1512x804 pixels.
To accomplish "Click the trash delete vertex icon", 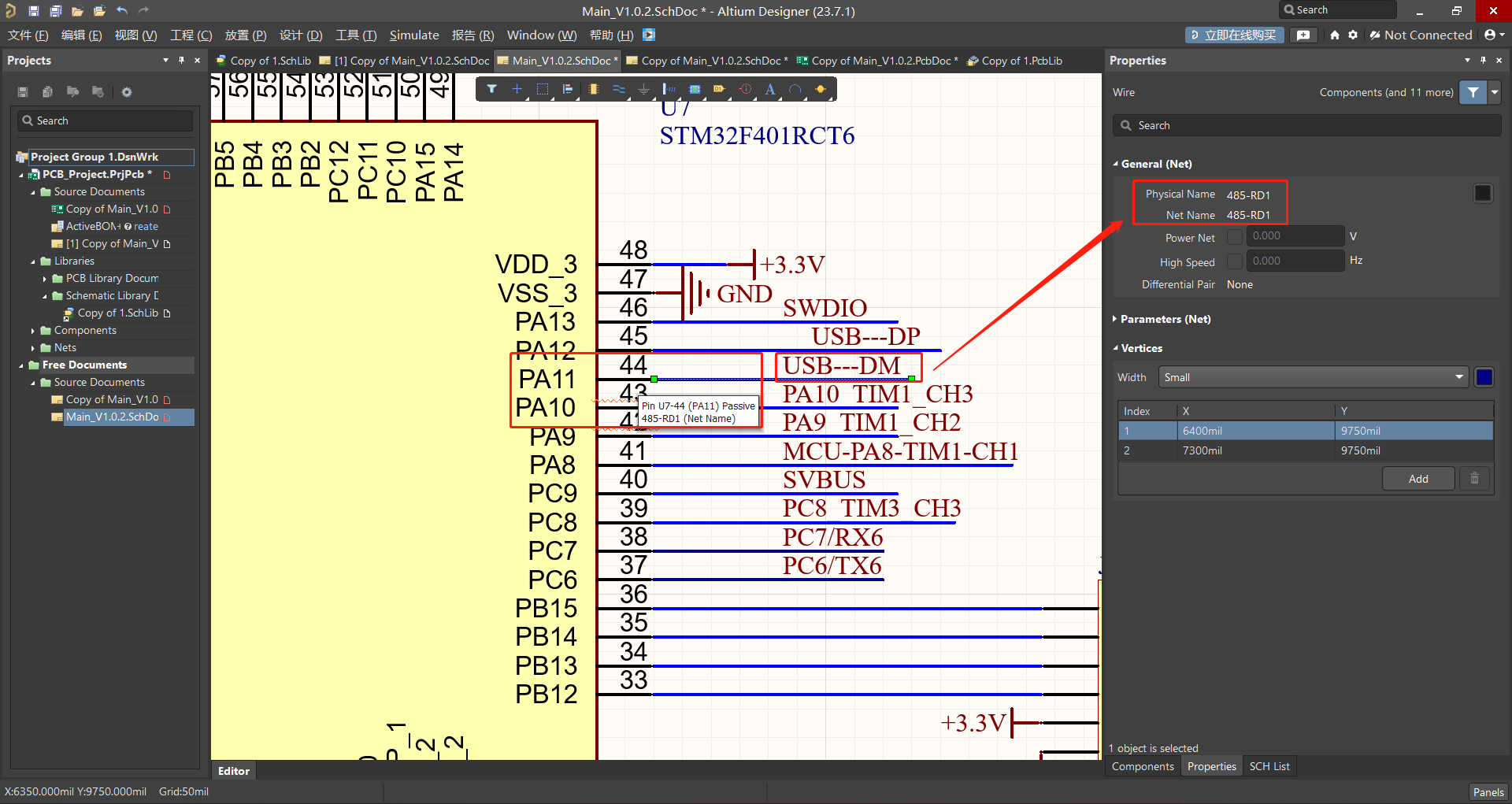I will (1474, 478).
